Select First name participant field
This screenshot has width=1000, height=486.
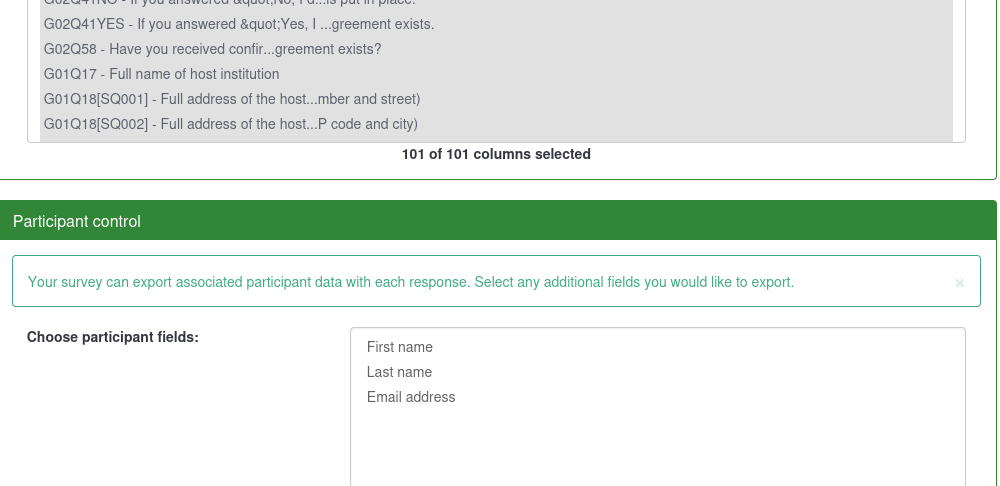[x=400, y=347]
